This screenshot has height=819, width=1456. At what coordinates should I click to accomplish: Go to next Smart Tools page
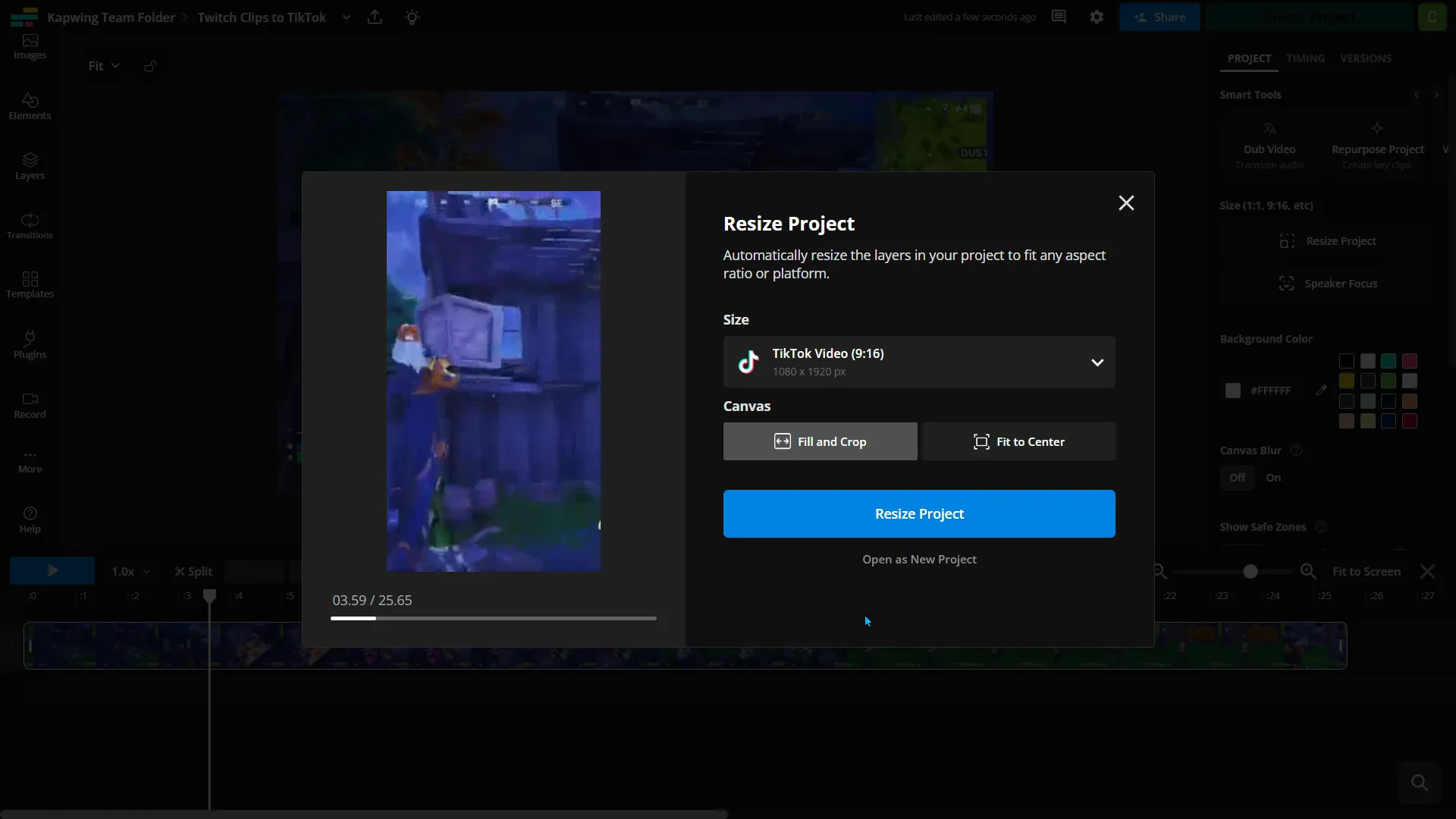[x=1436, y=95]
